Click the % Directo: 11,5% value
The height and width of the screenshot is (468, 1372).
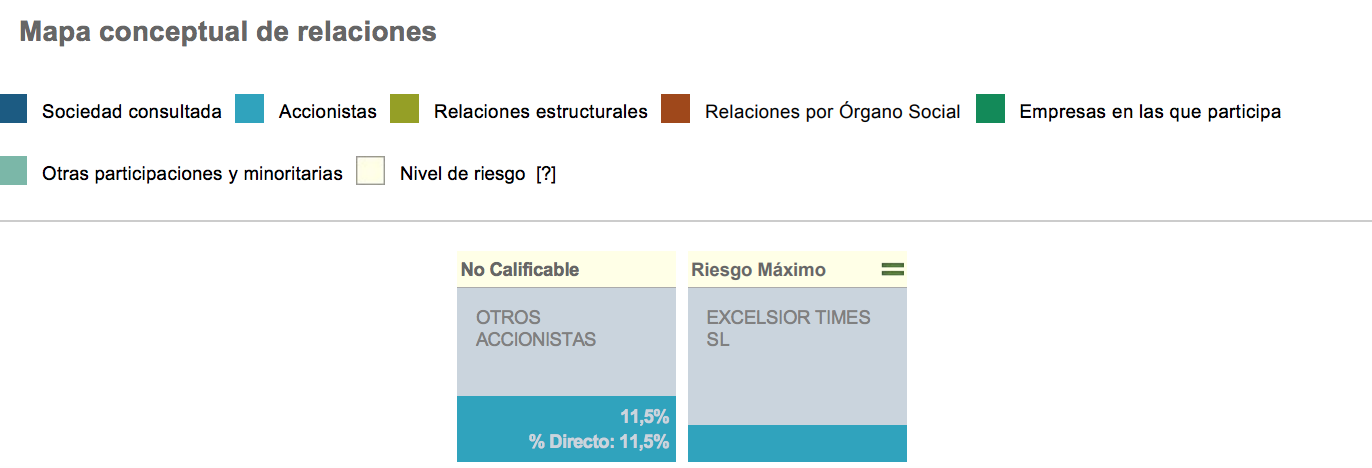pos(599,442)
